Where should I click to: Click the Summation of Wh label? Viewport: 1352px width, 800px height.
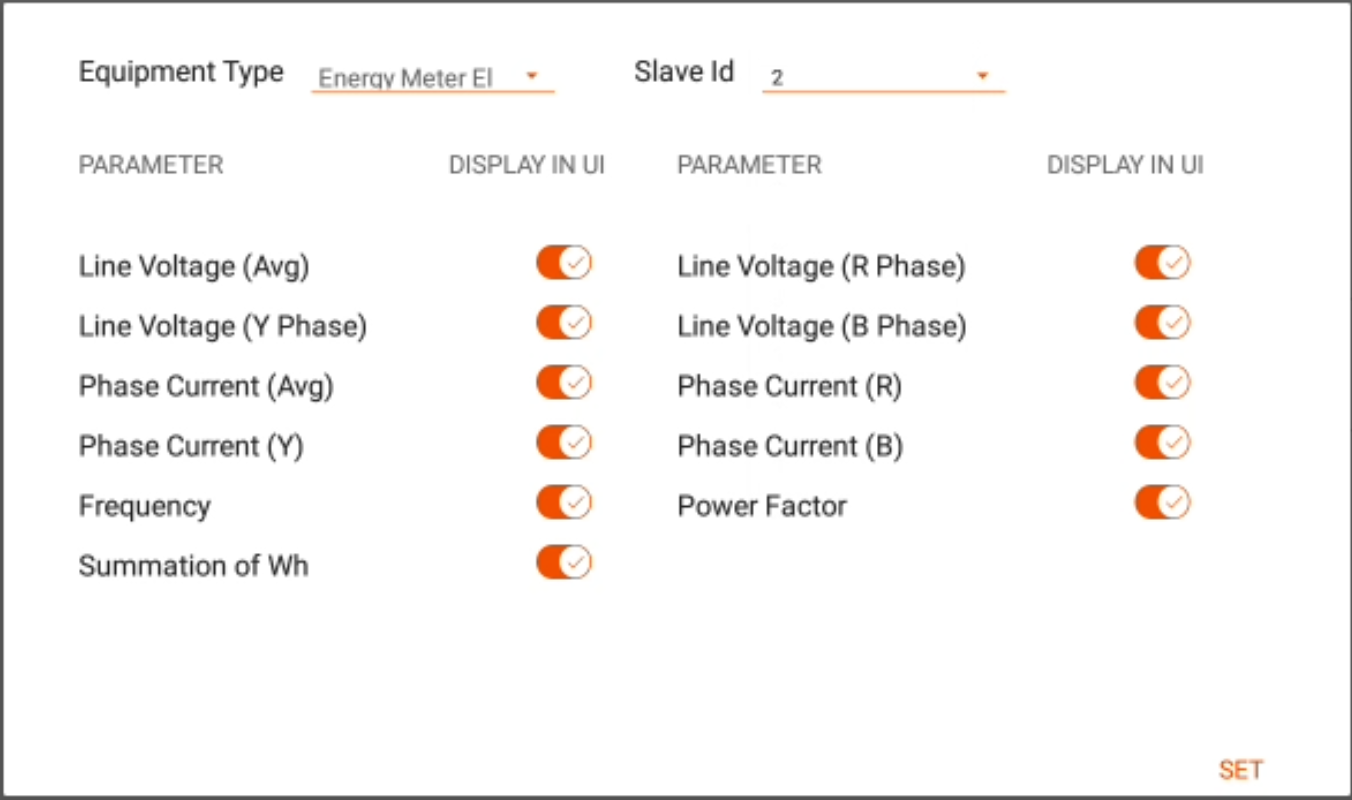pos(193,566)
